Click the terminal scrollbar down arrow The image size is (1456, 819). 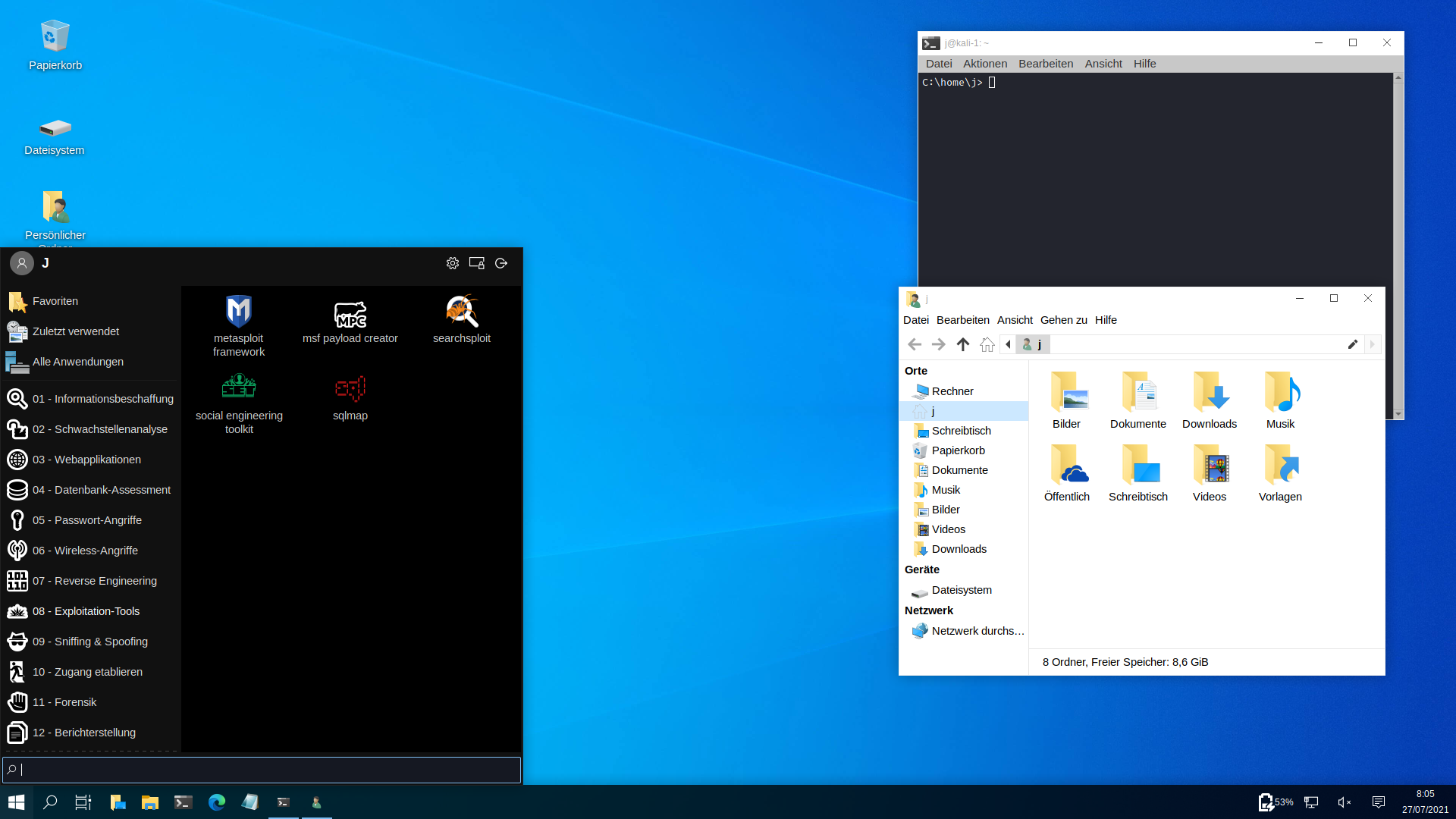tap(1398, 414)
